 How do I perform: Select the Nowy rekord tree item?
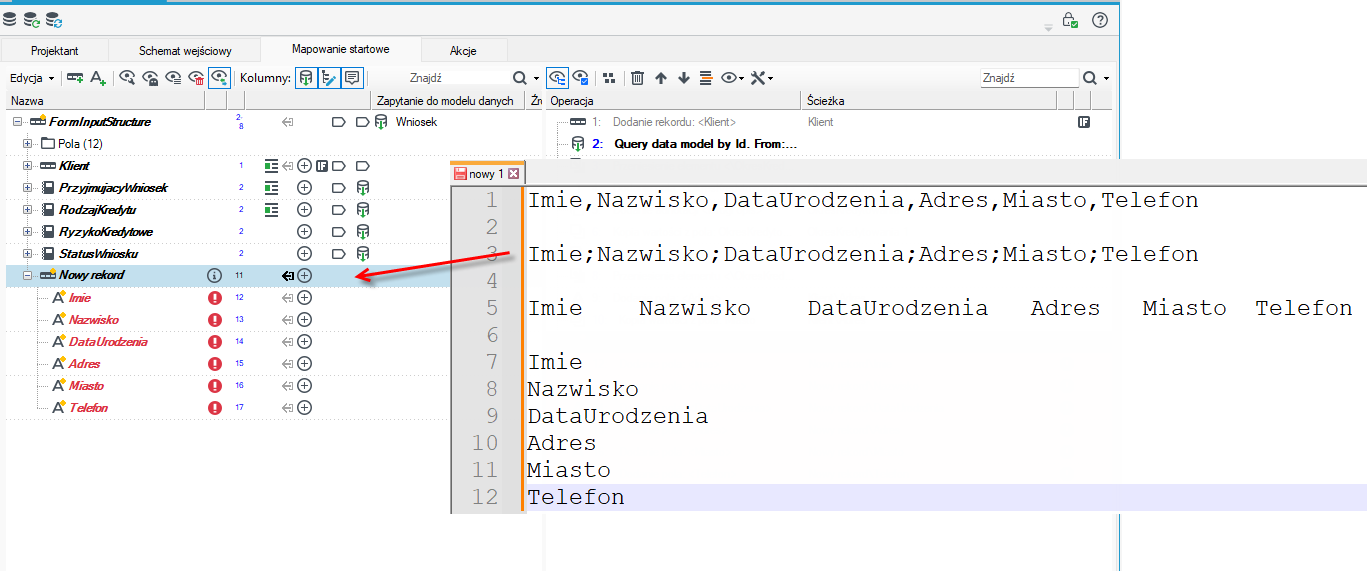click(91, 275)
